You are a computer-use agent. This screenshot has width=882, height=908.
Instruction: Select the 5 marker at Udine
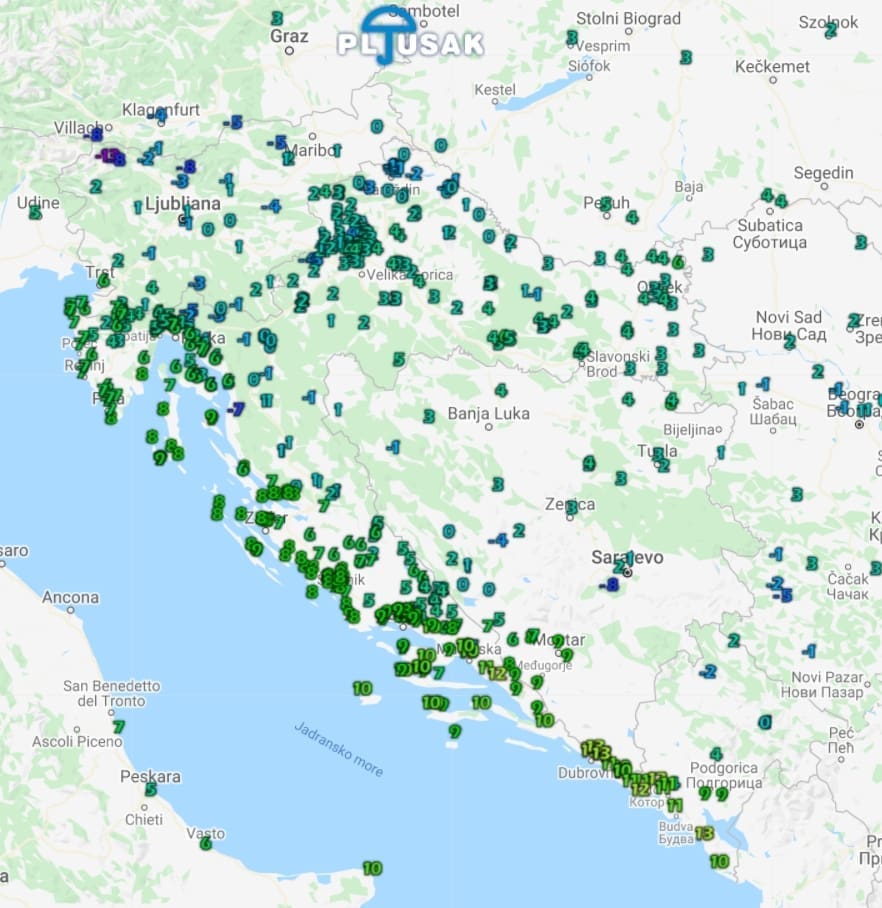(35, 212)
